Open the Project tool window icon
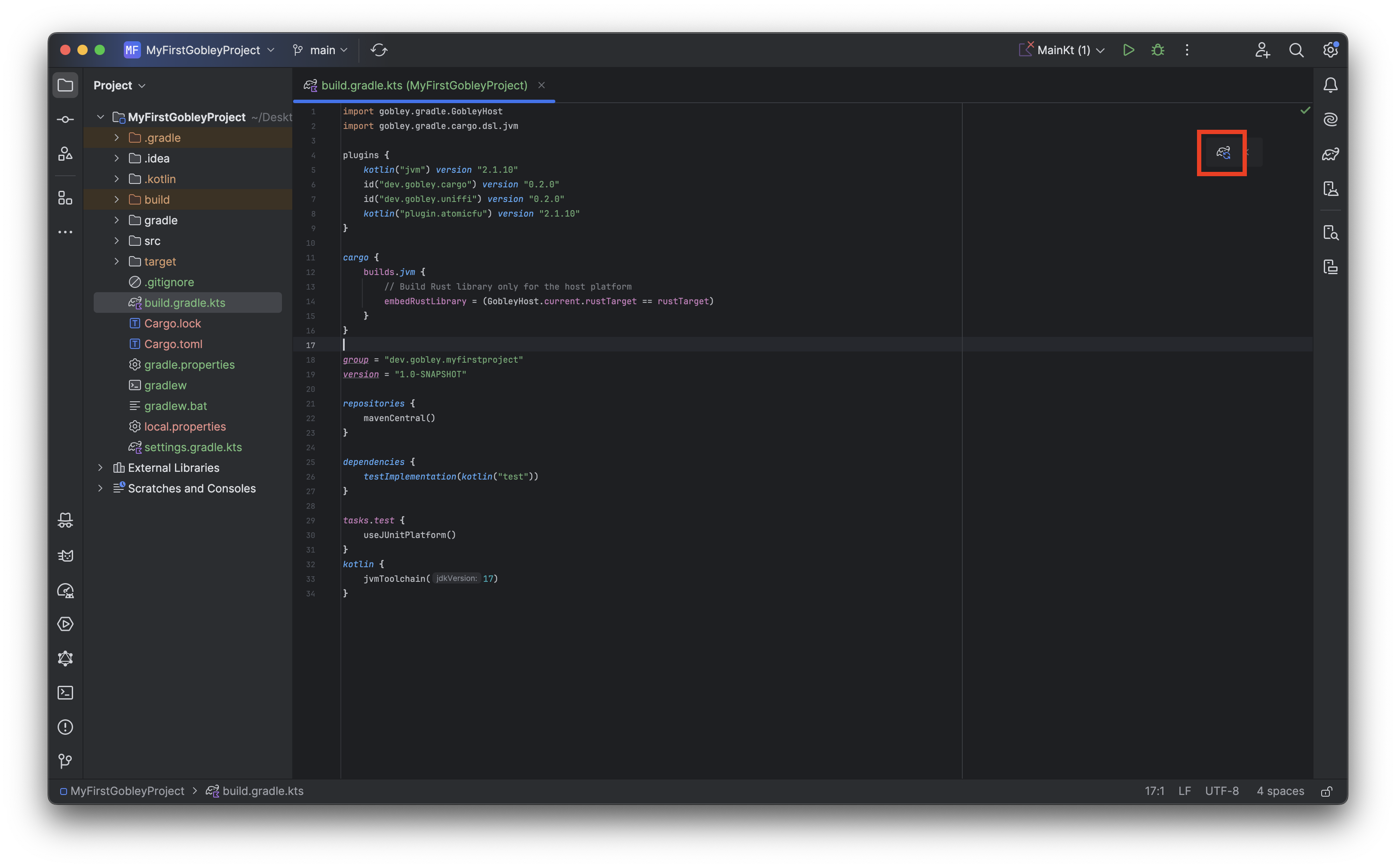Image resolution: width=1396 pixels, height=868 pixels. pos(65,85)
